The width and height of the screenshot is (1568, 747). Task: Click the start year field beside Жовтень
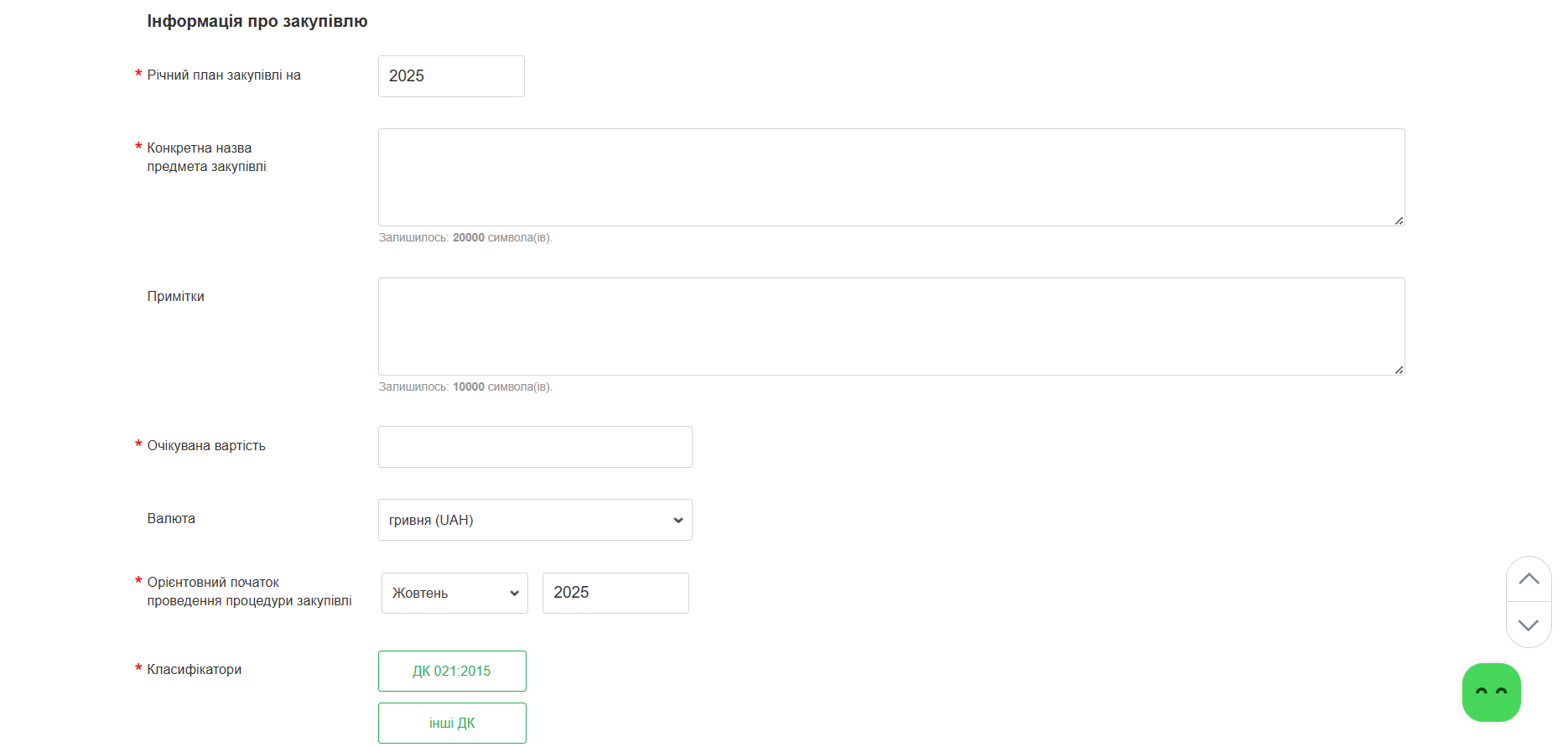tap(615, 594)
